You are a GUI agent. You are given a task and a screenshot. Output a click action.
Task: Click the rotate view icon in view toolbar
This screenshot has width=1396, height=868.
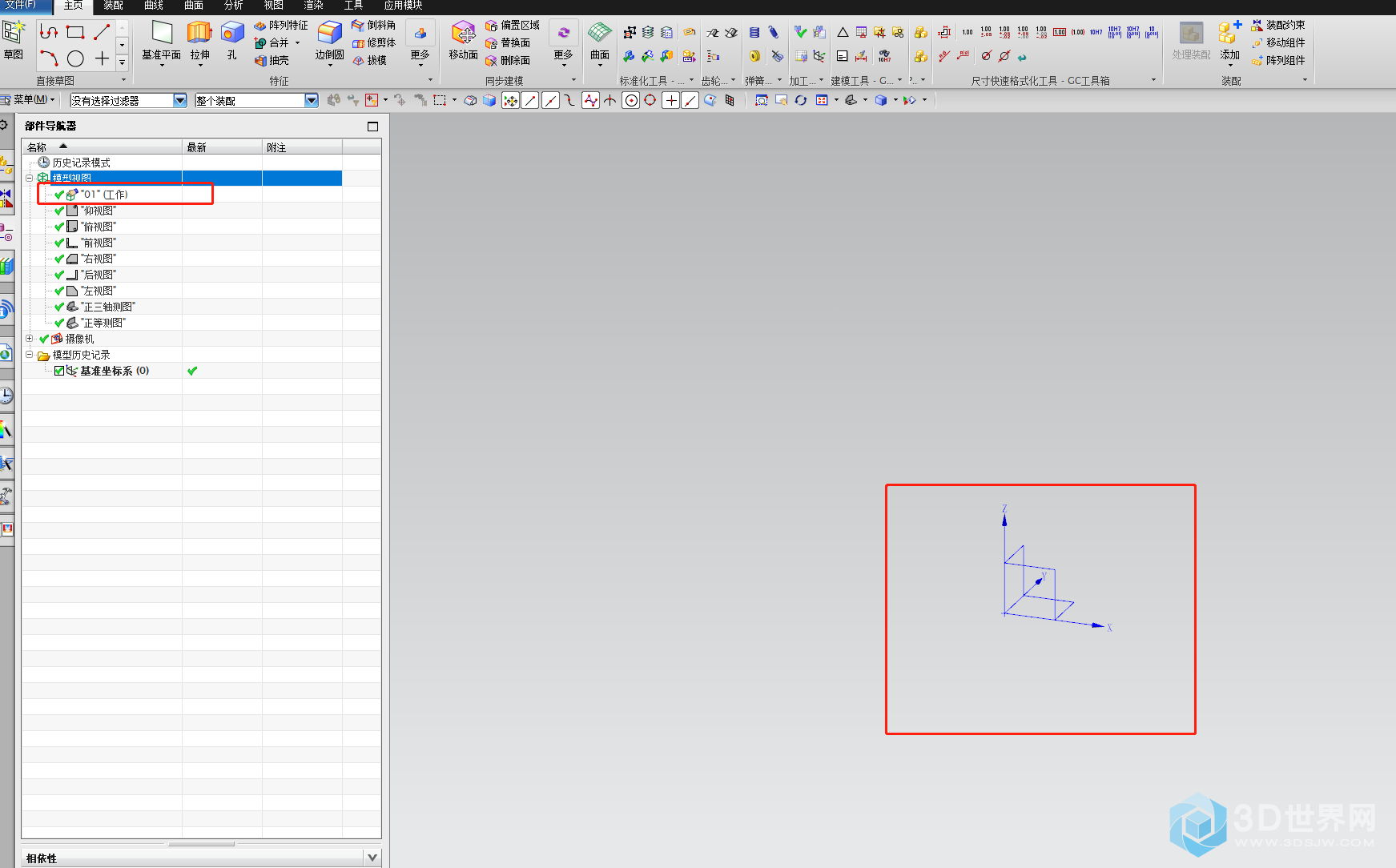[800, 100]
